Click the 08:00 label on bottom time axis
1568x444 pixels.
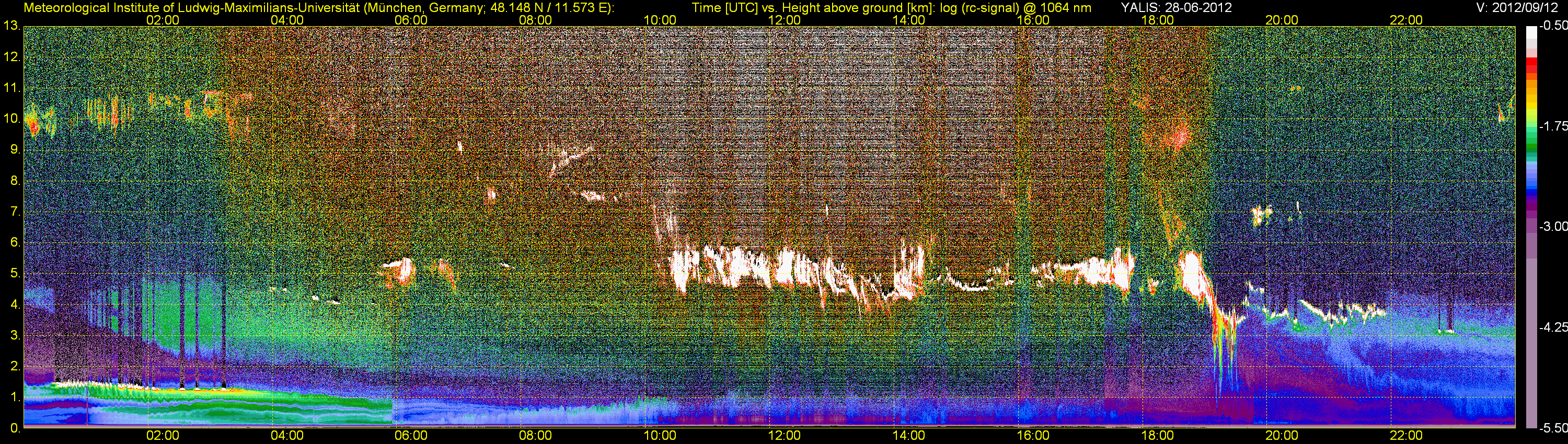point(535,436)
